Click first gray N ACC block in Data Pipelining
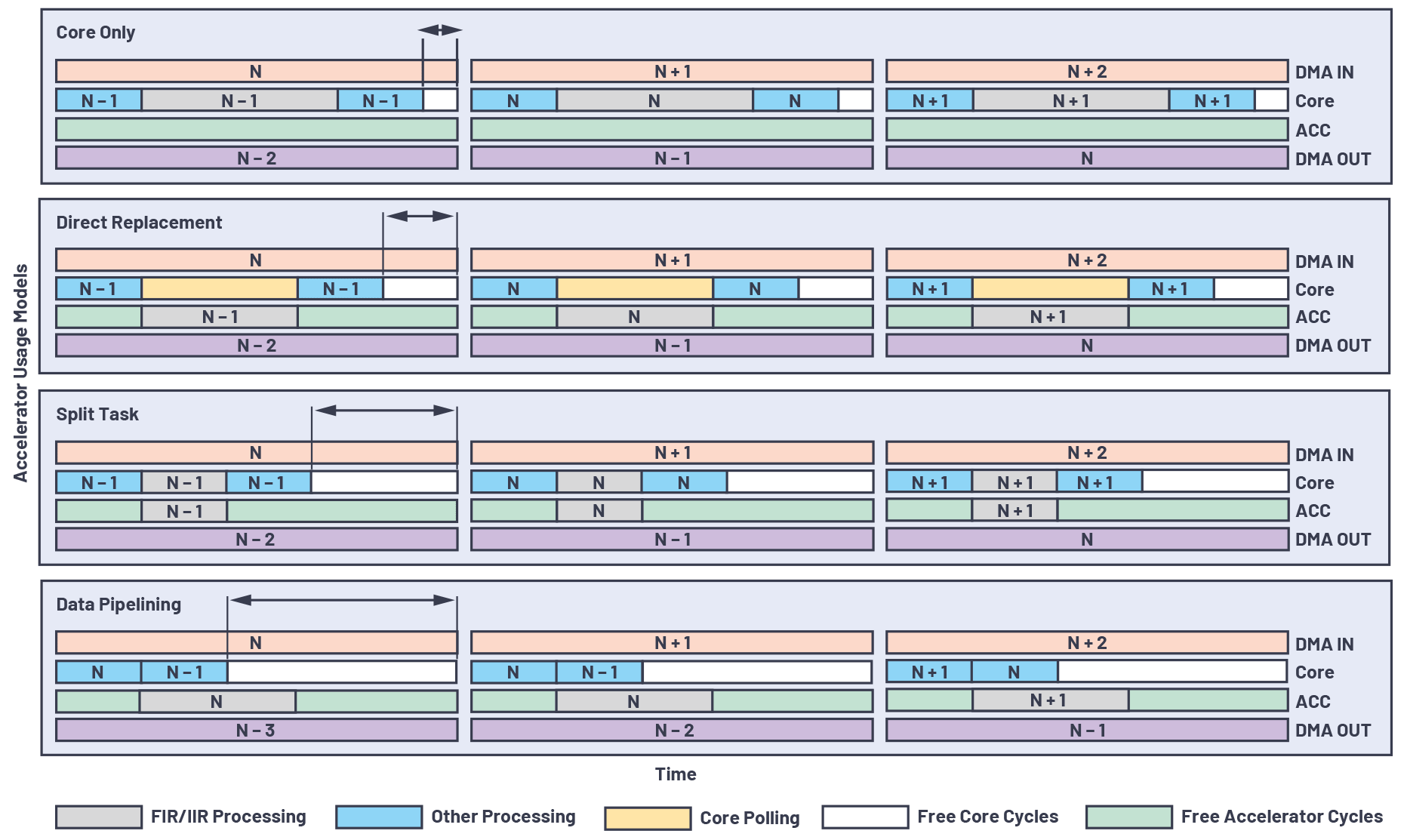 pos(217,702)
